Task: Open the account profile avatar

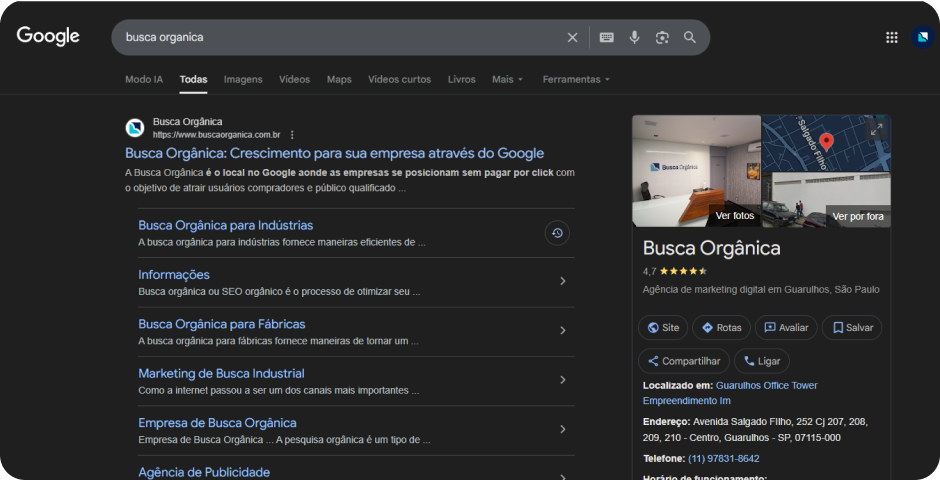Action: [923, 37]
